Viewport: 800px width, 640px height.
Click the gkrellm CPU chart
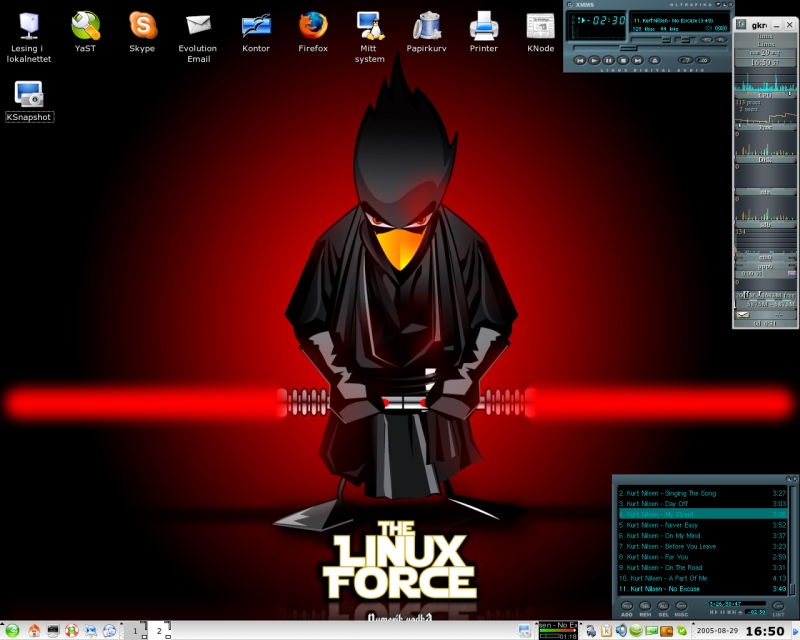(765, 83)
